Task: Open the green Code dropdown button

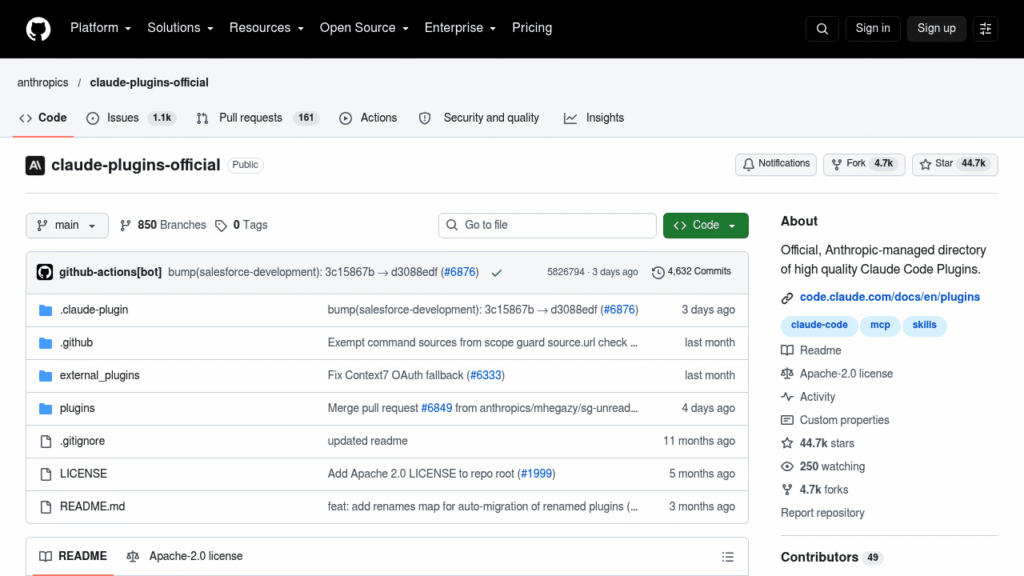Action: (x=705, y=225)
